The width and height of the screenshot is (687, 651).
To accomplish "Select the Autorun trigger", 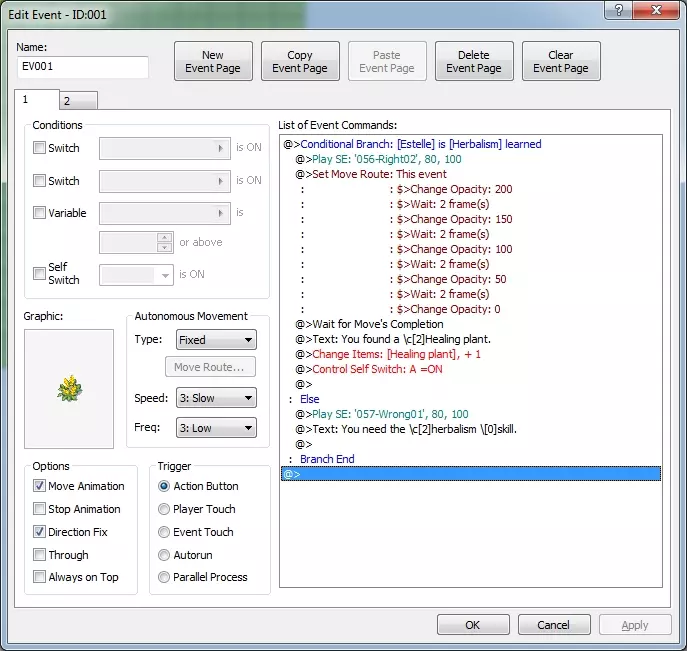I will coord(164,555).
